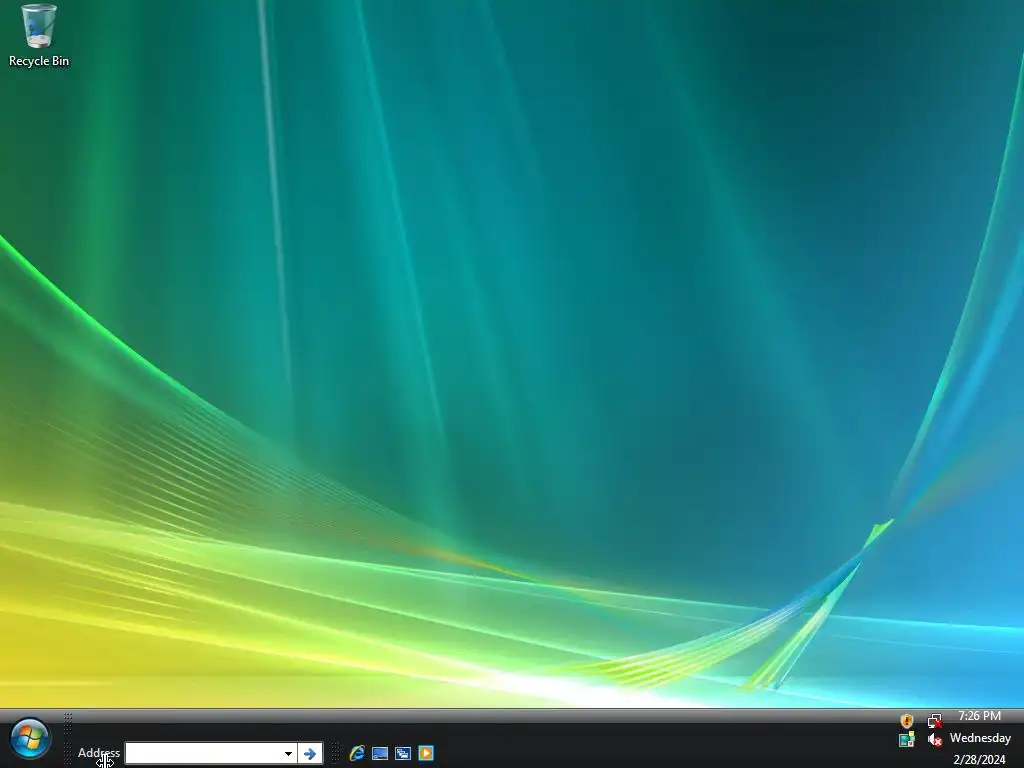Click Show Desktop in Quick Launch
Image resolution: width=1024 pixels, height=768 pixels.
(x=380, y=753)
